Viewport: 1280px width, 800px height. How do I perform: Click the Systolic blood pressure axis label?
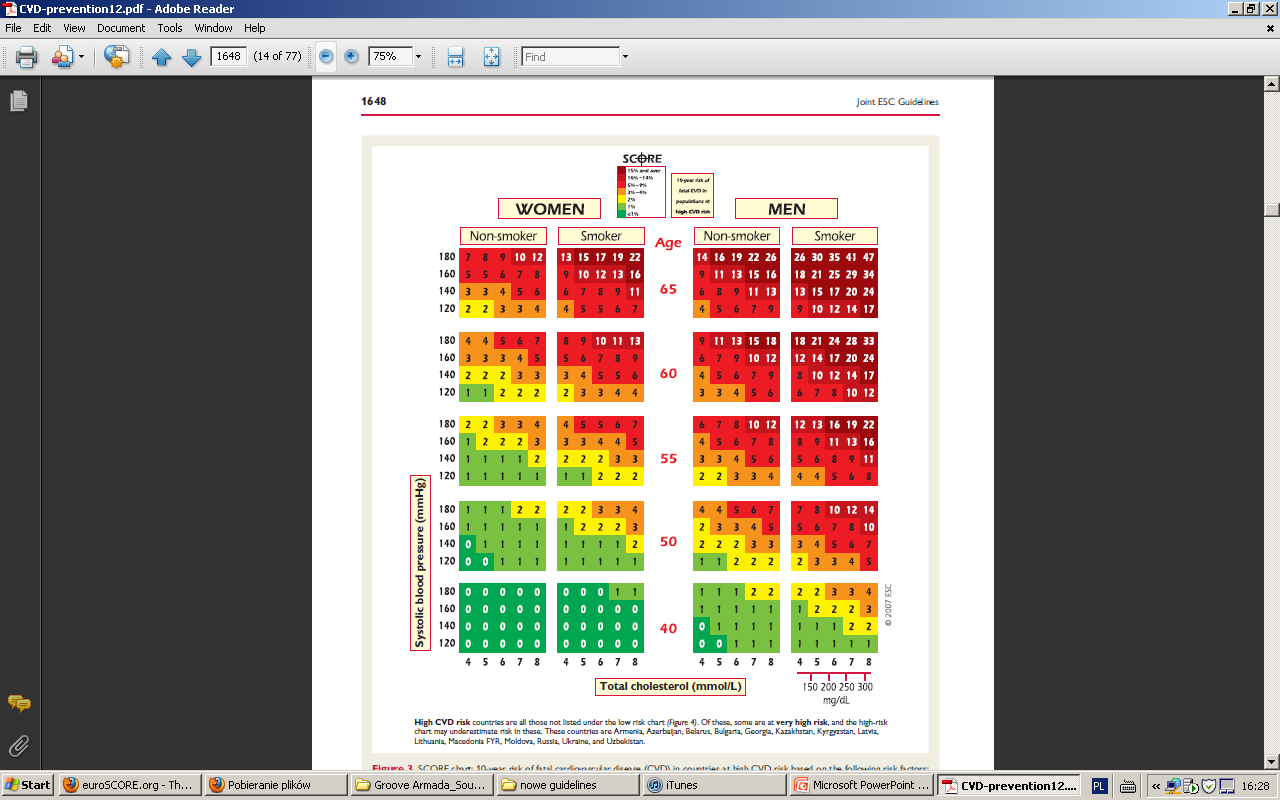coord(419,563)
